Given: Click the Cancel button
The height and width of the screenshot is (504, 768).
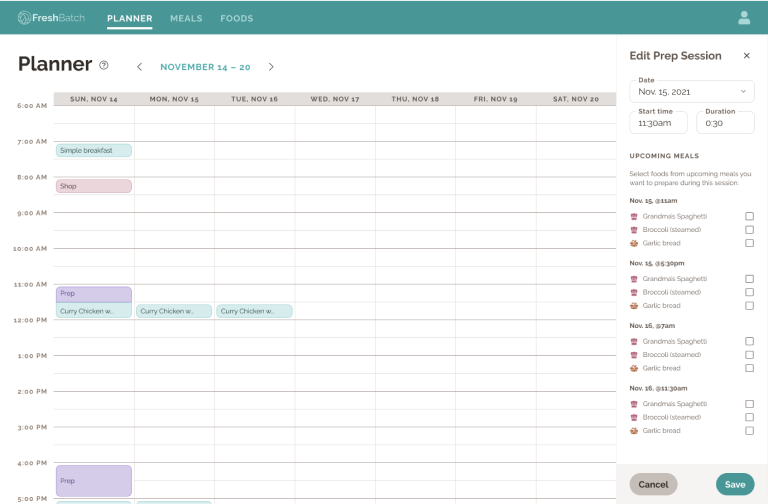Looking at the screenshot, I should click(x=653, y=484).
